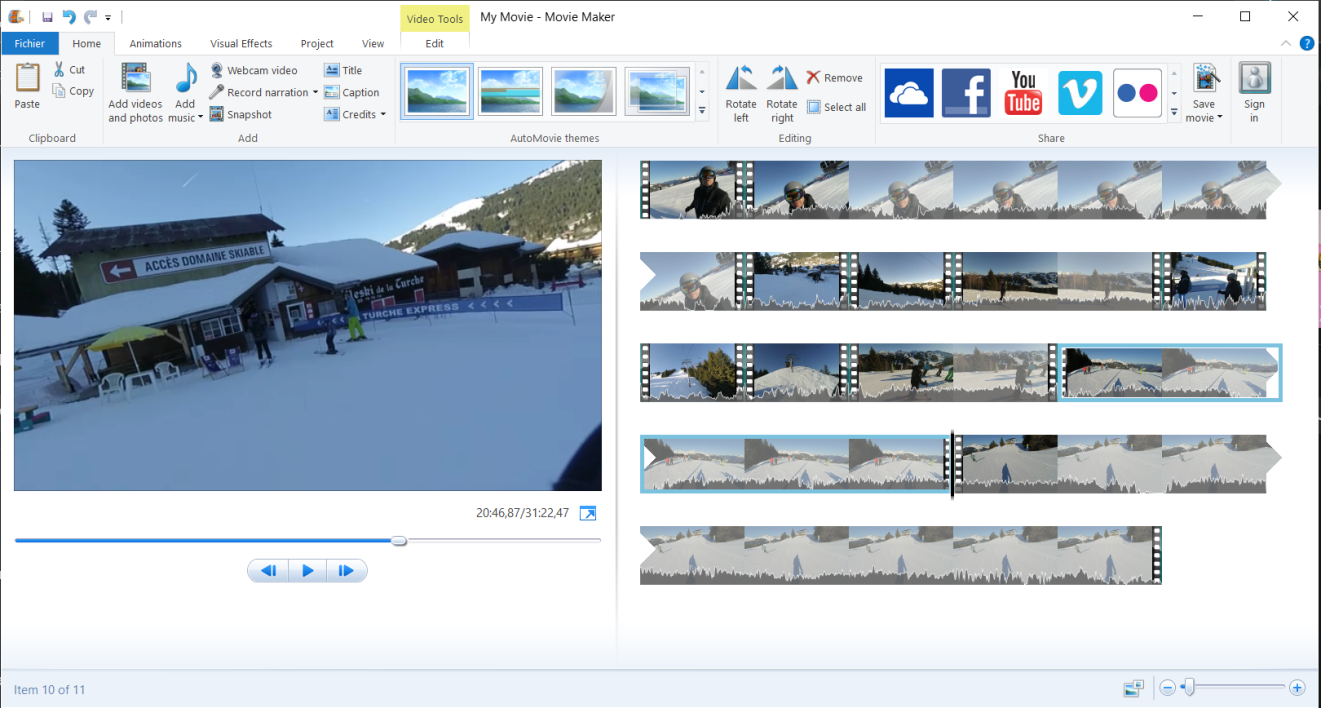Open Record narration dropdown arrow
Viewport: 1321px width, 708px height.
click(x=315, y=93)
